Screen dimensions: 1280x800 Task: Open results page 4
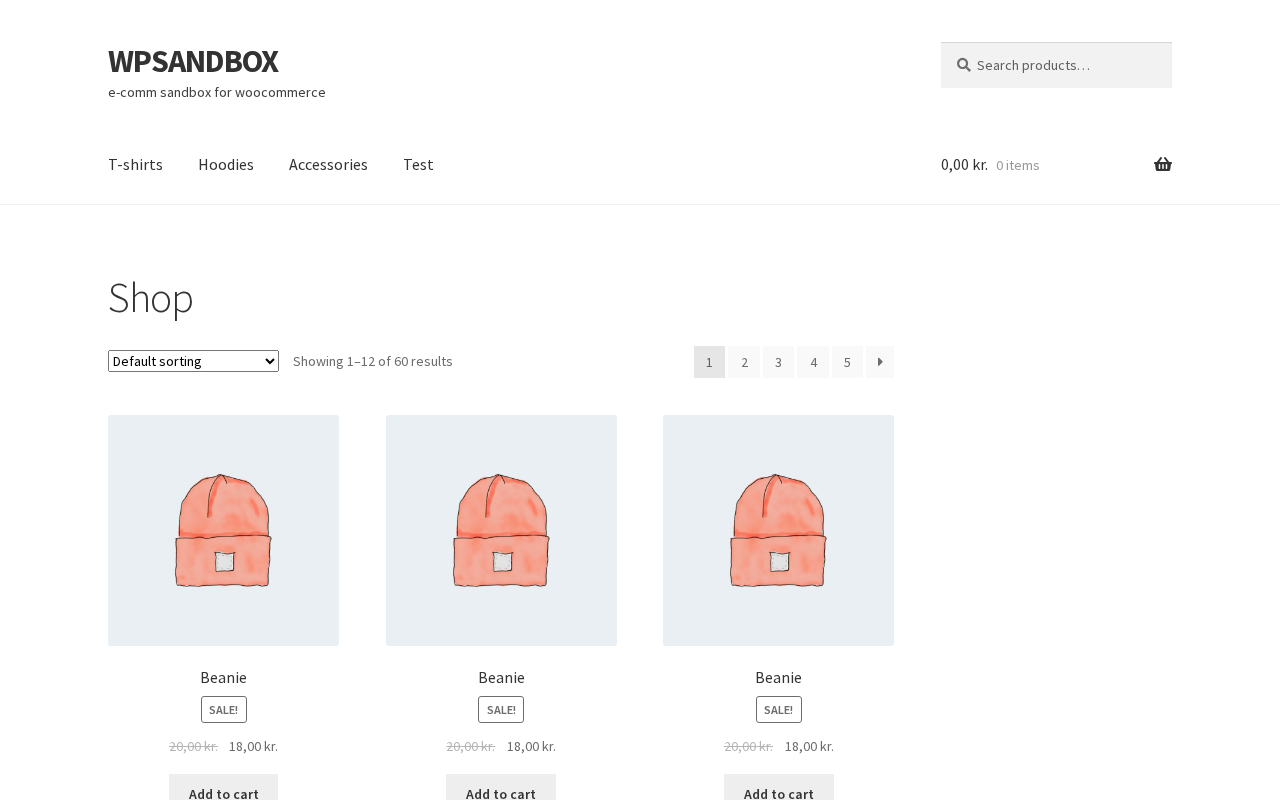pos(813,362)
